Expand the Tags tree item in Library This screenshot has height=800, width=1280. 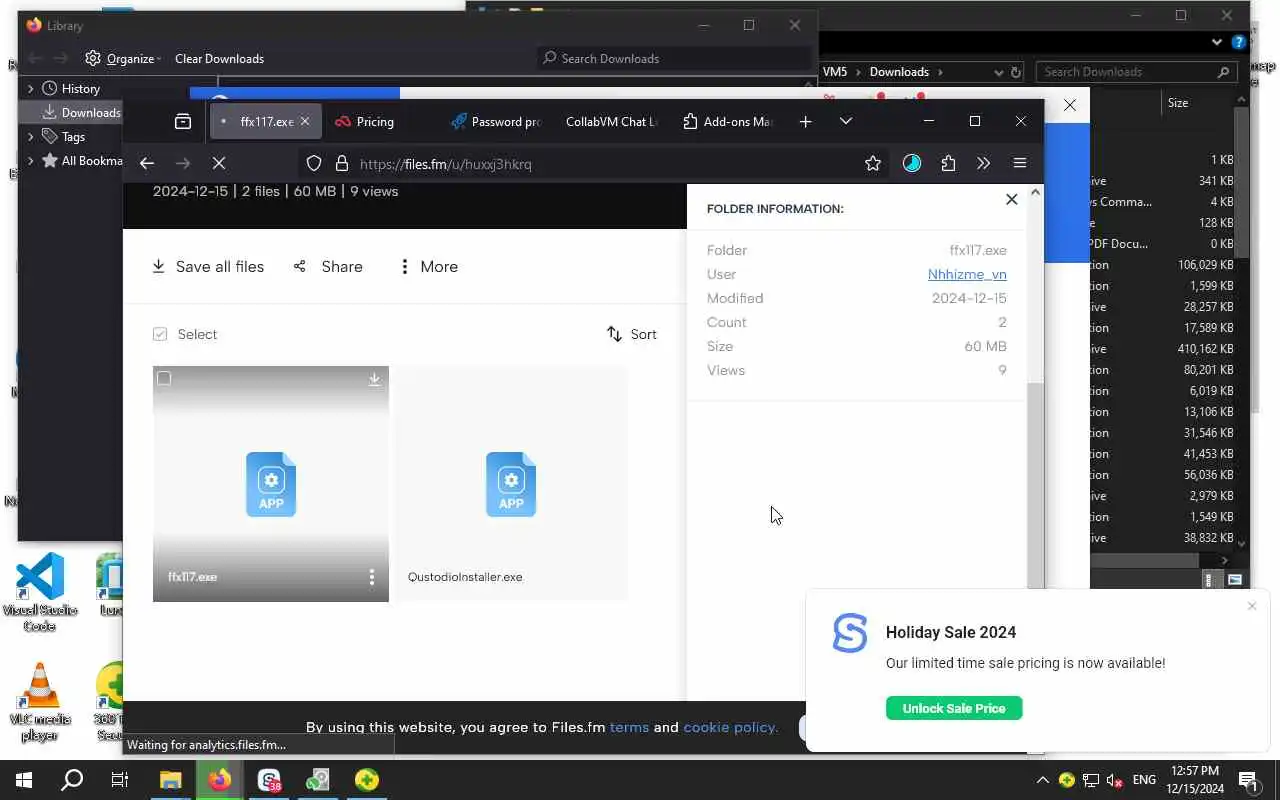(x=30, y=136)
